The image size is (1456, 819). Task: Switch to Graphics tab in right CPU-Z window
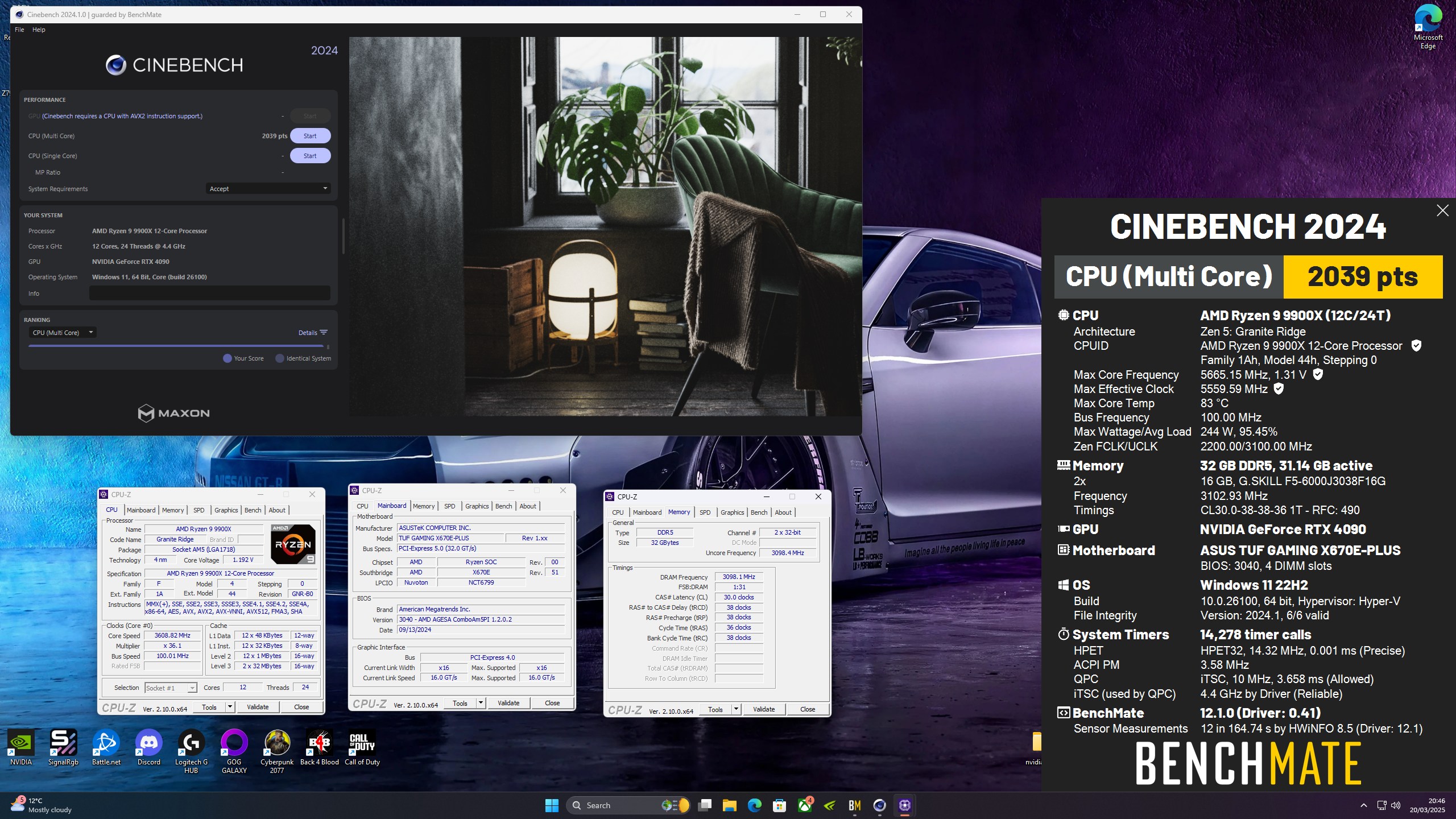tap(732, 512)
